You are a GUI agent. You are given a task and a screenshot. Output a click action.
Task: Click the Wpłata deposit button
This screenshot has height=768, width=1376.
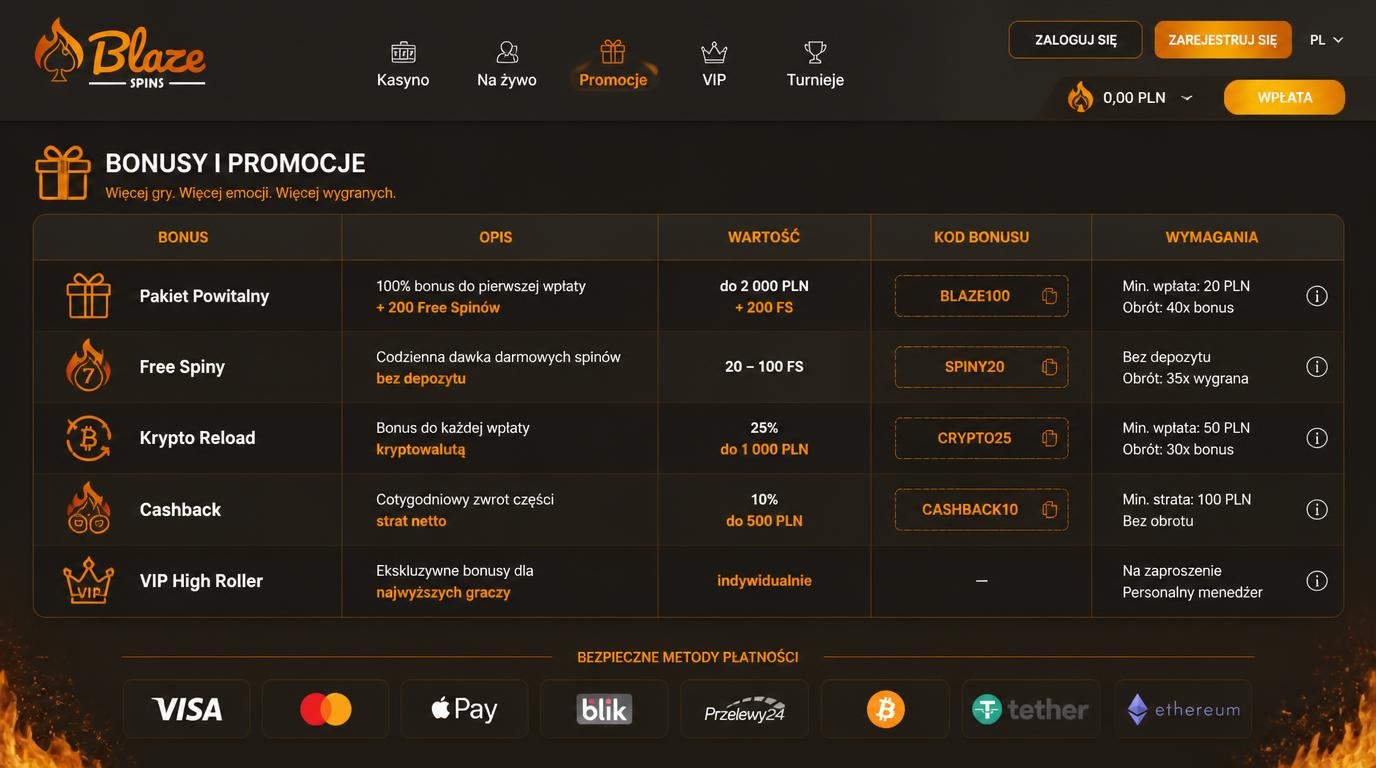1284,97
